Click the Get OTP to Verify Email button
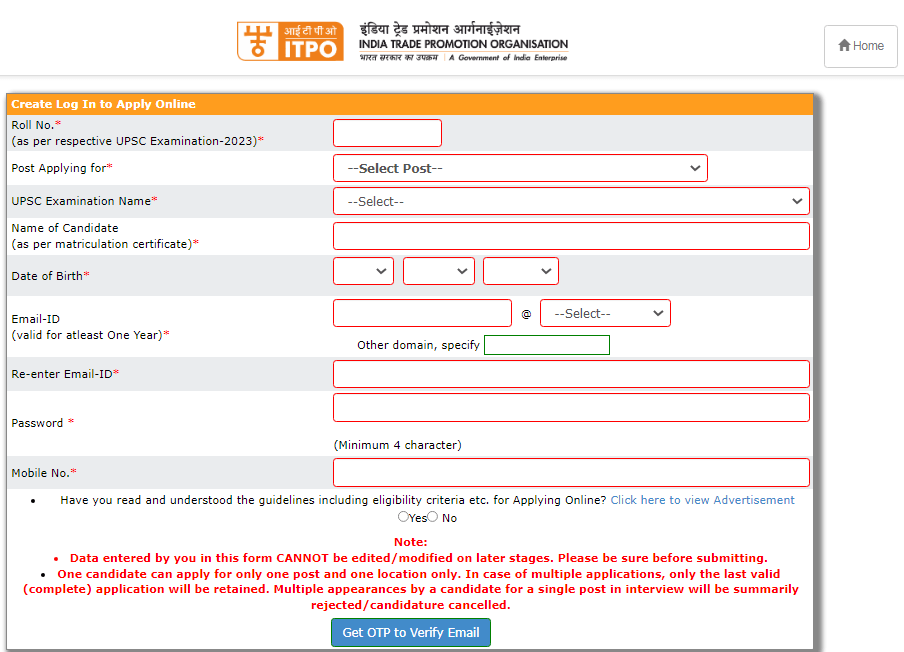 410,632
